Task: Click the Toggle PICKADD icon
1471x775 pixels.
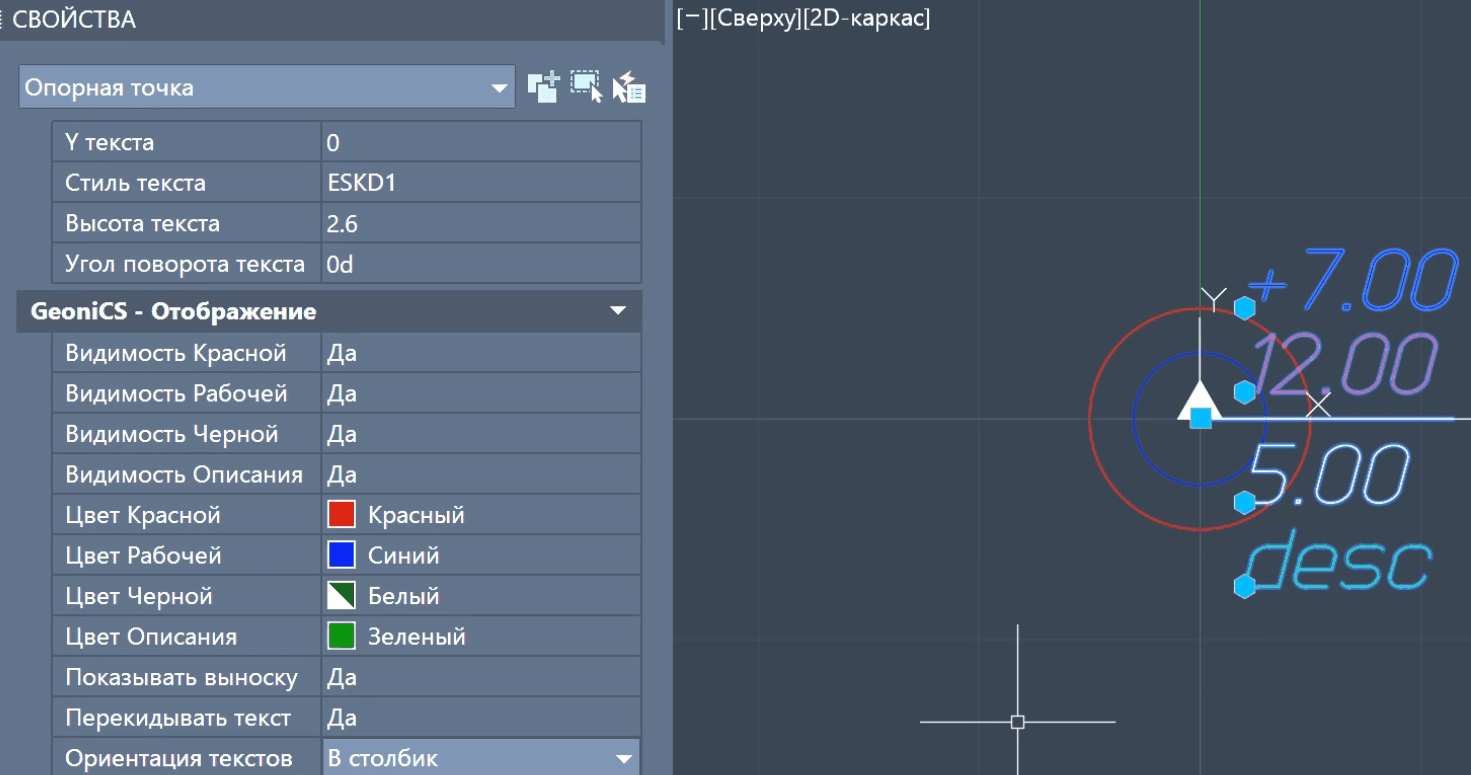Action: (543, 87)
